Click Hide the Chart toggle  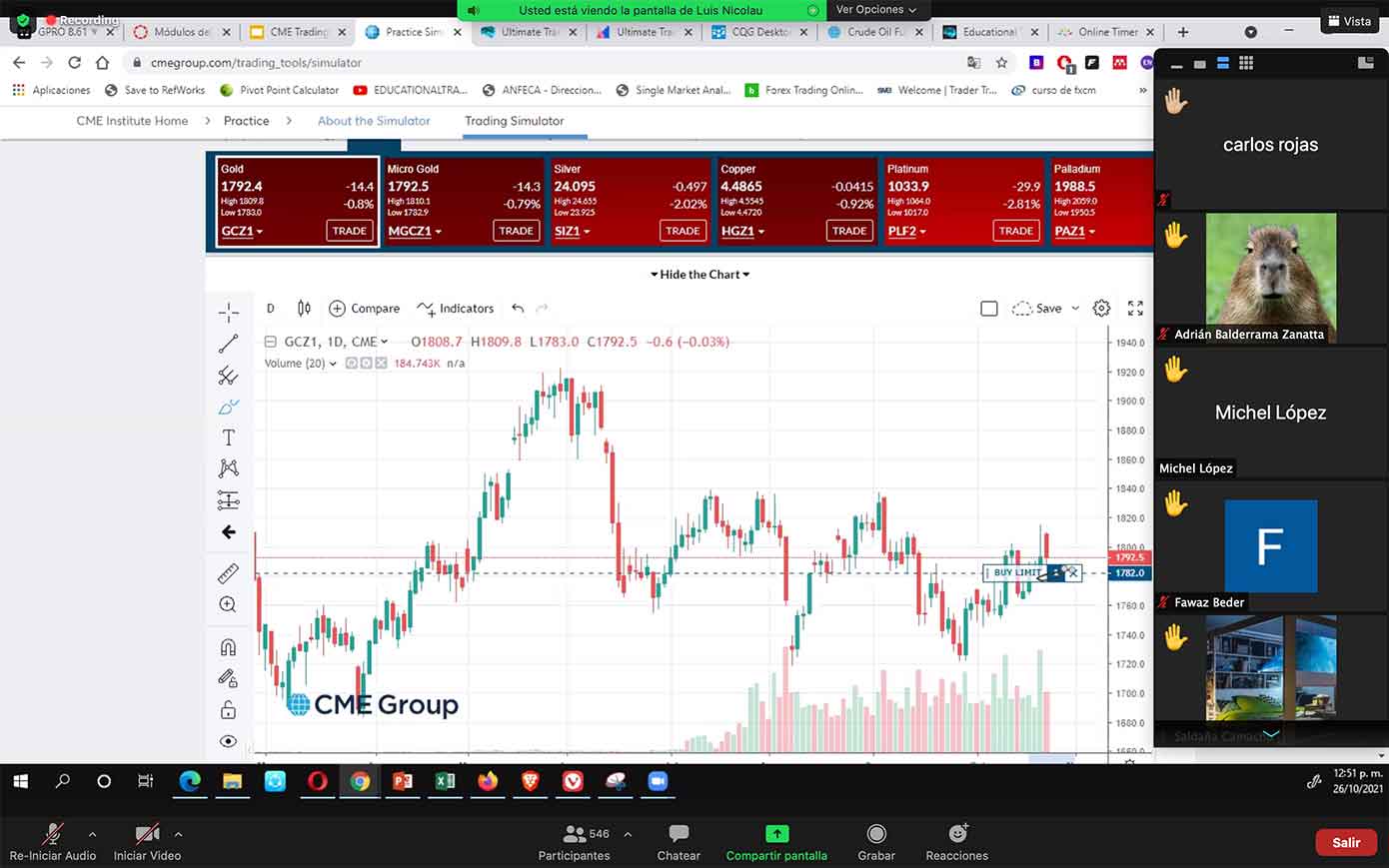pyautogui.click(x=699, y=275)
